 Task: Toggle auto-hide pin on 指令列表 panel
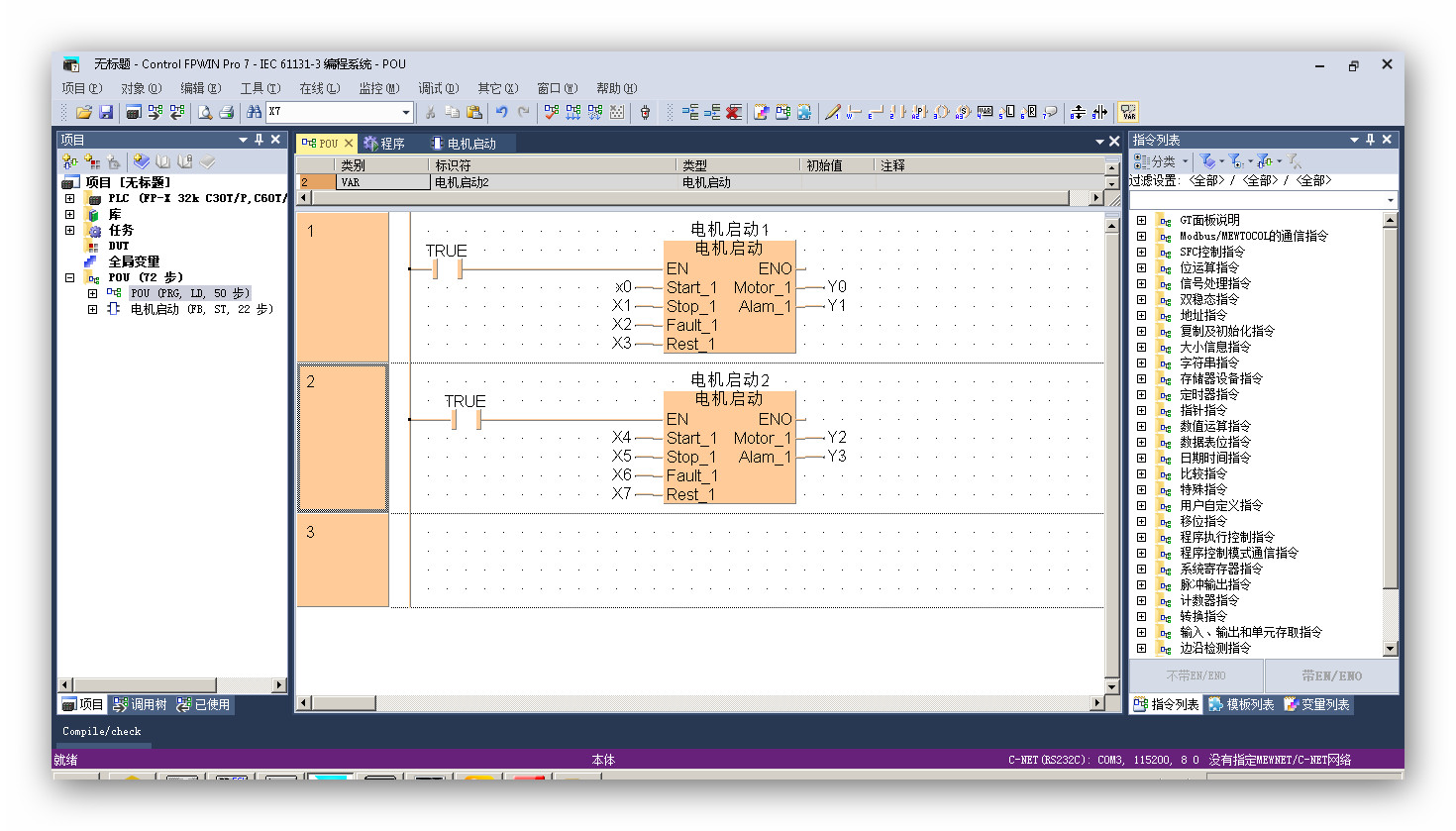coord(1370,140)
